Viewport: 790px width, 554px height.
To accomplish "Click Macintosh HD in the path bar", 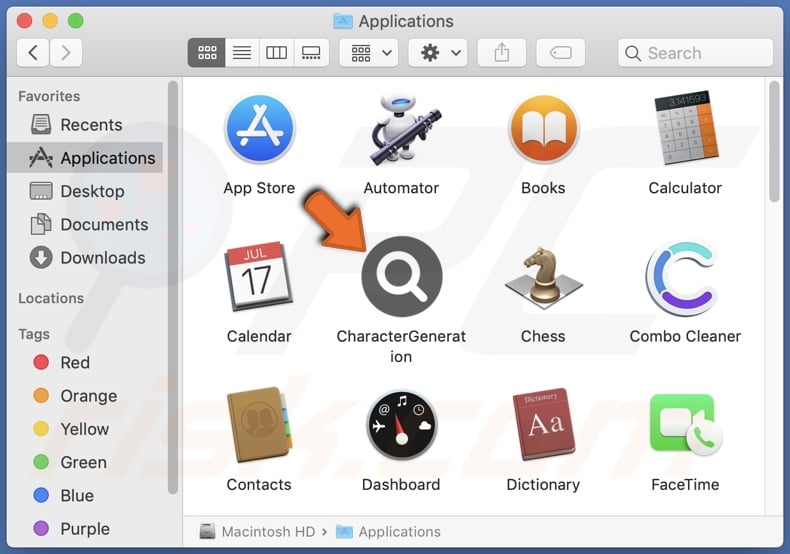I will (257, 531).
